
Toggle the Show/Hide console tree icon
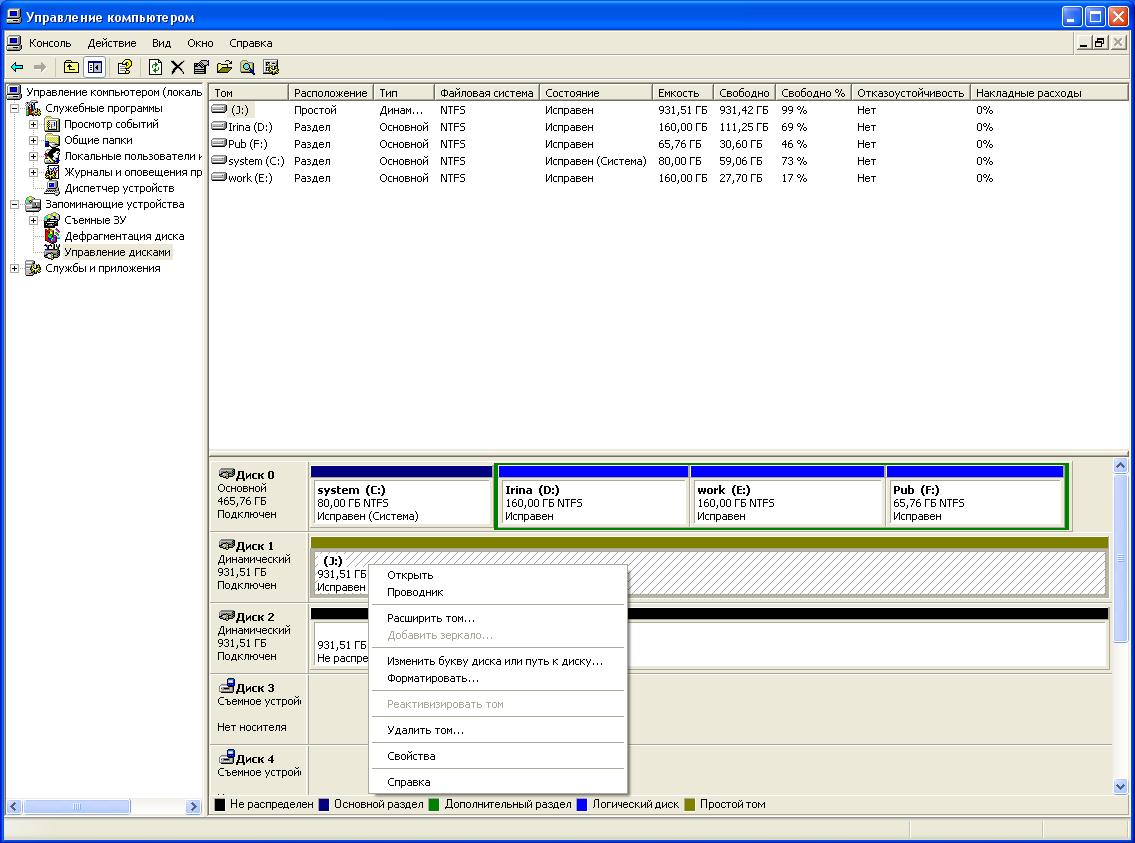coord(95,67)
